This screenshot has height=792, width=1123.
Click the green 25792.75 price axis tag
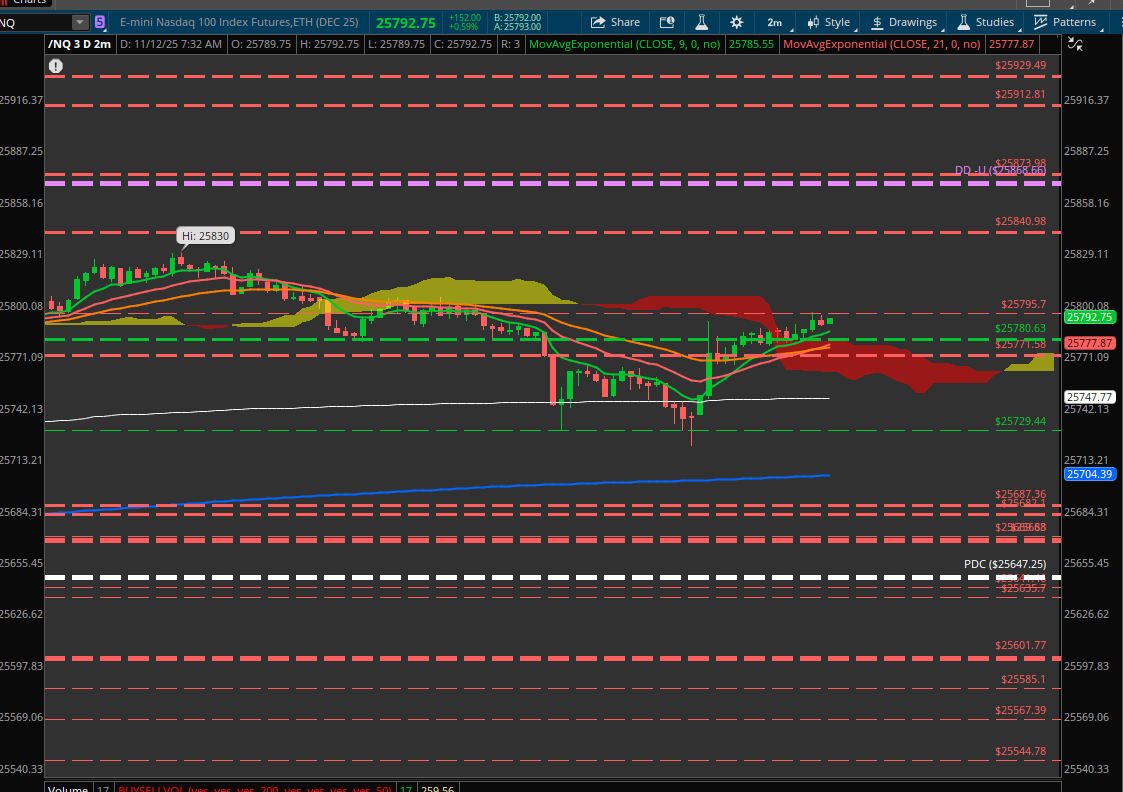[x=1089, y=317]
